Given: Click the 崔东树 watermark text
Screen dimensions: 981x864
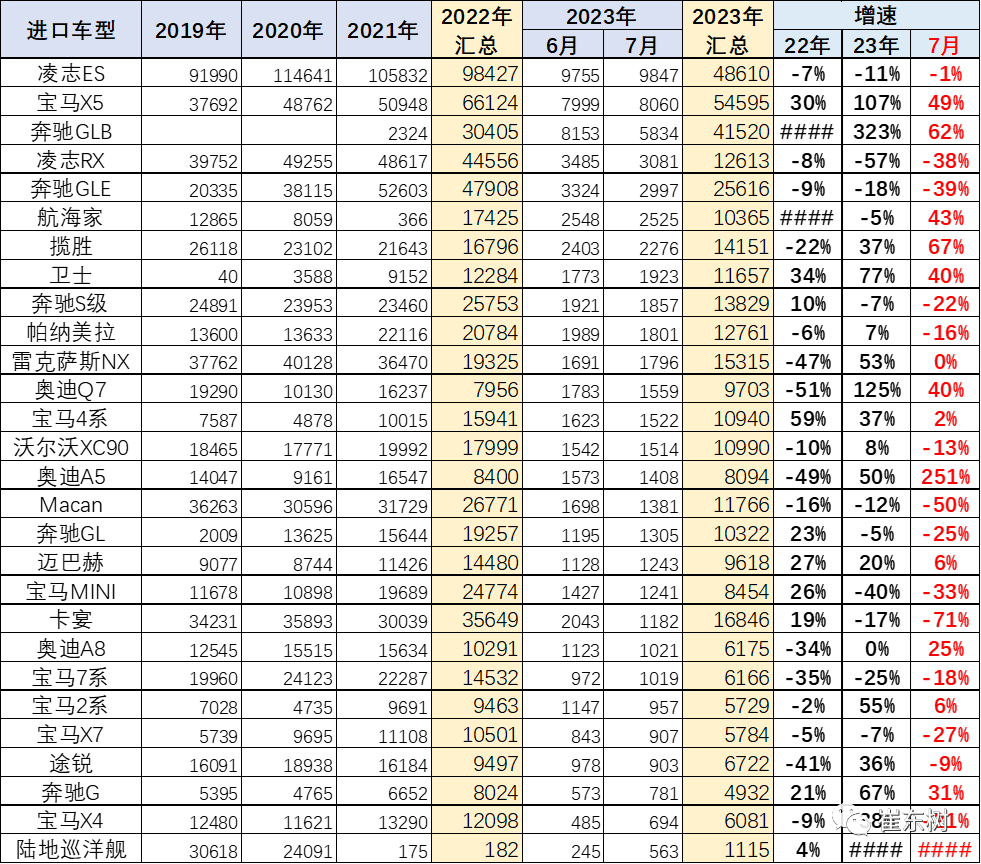Looking at the screenshot, I should click(912, 821).
